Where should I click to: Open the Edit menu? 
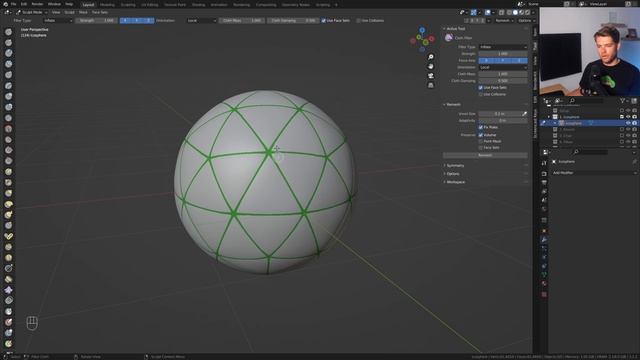coord(24,4)
